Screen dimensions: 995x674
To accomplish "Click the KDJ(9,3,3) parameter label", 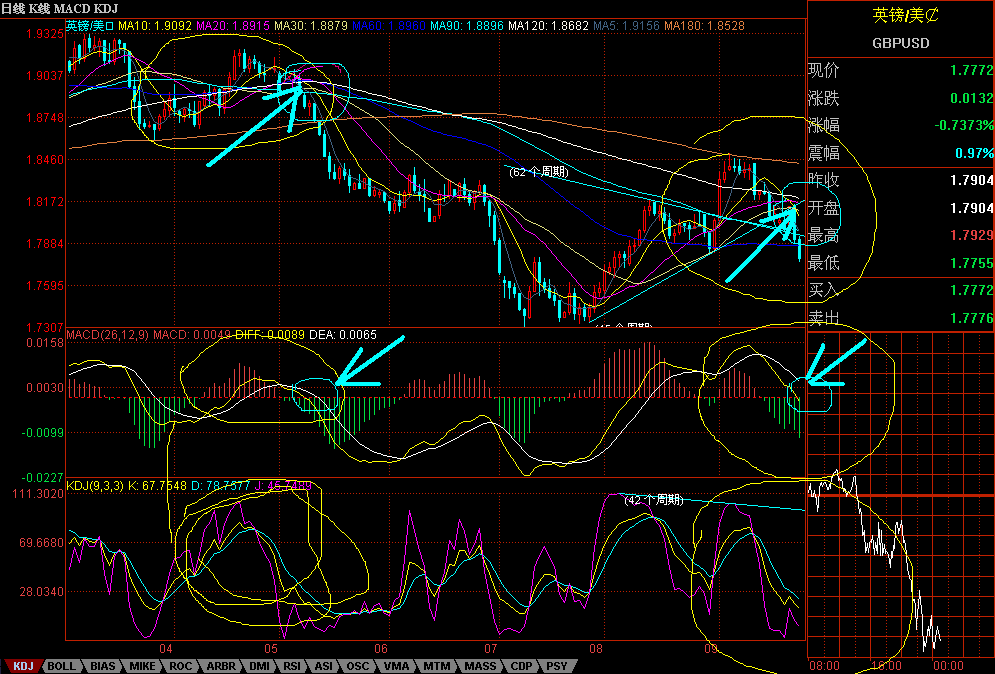I will coord(95,486).
